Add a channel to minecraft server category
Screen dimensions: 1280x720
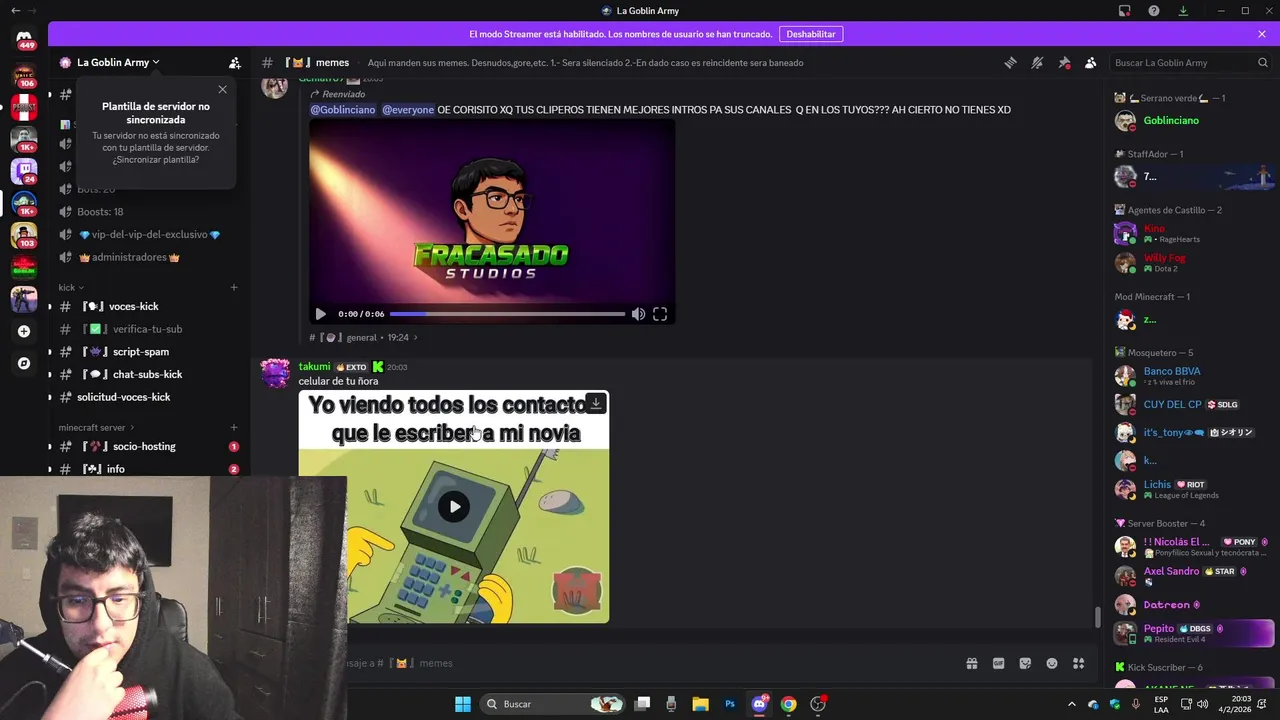pos(234,427)
